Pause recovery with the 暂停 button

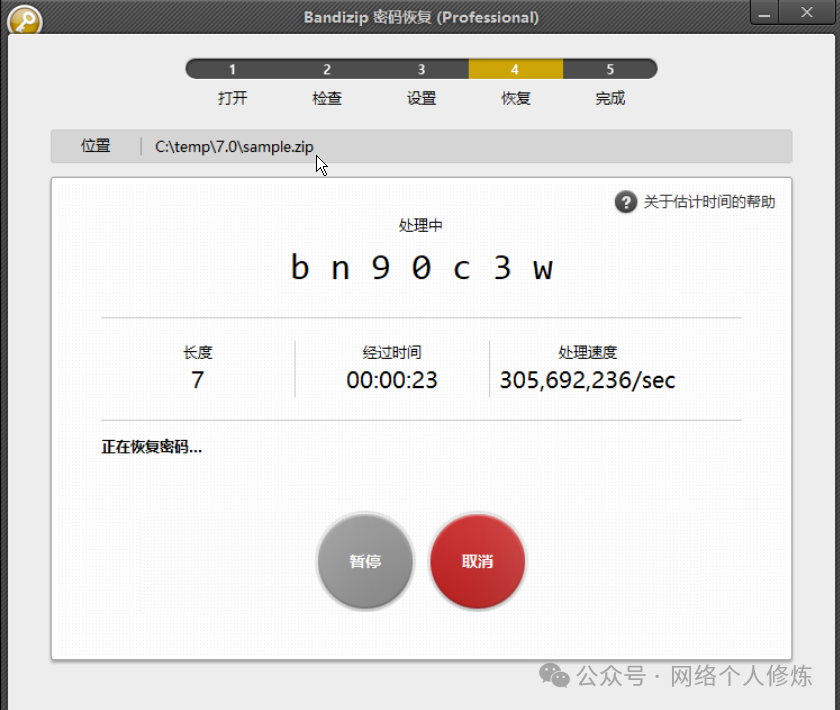pyautogui.click(x=365, y=561)
